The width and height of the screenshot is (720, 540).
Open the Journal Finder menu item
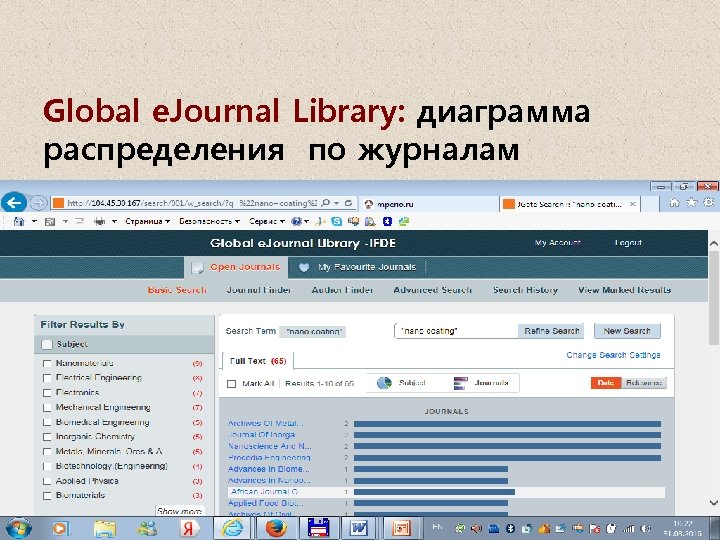click(x=259, y=290)
